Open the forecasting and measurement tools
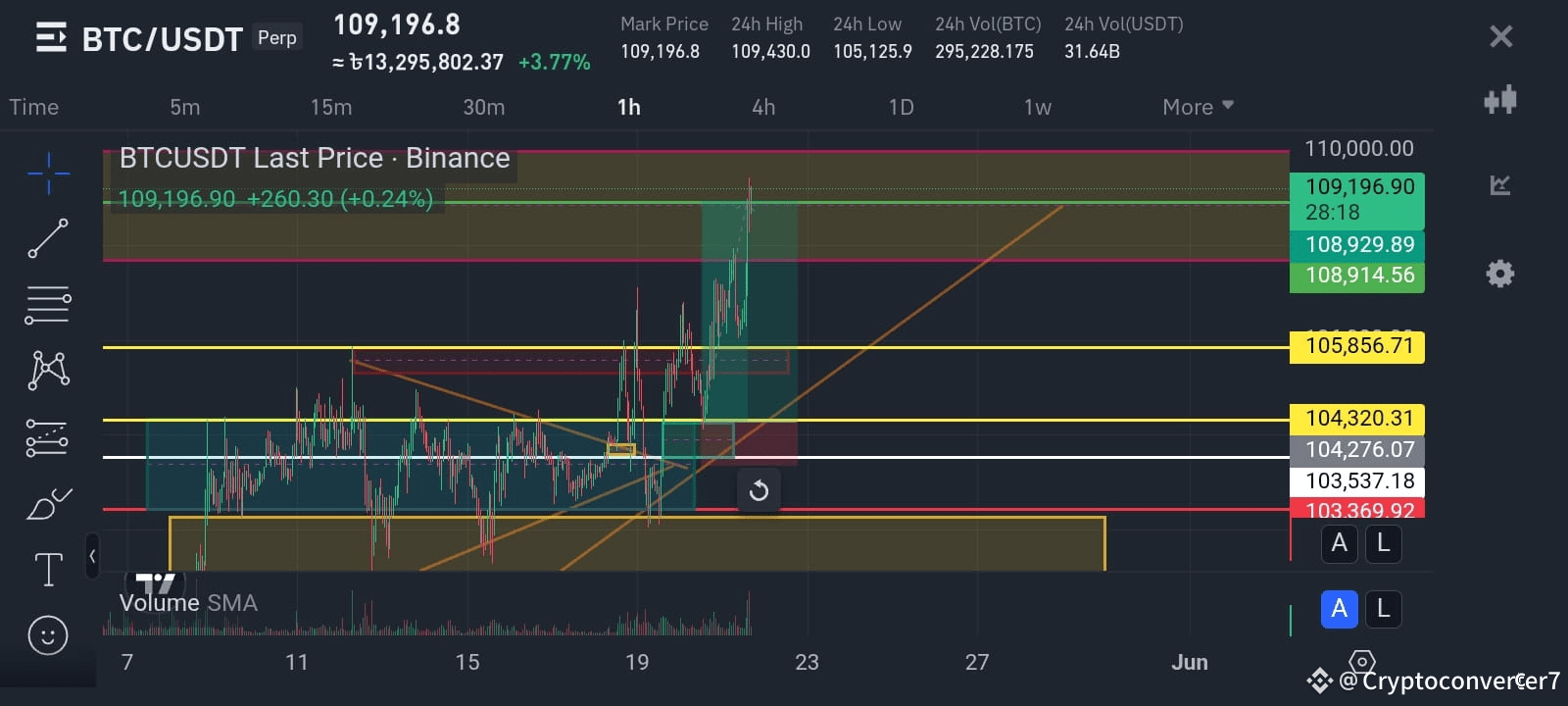Screen dimensions: 1568x706 coord(47,437)
